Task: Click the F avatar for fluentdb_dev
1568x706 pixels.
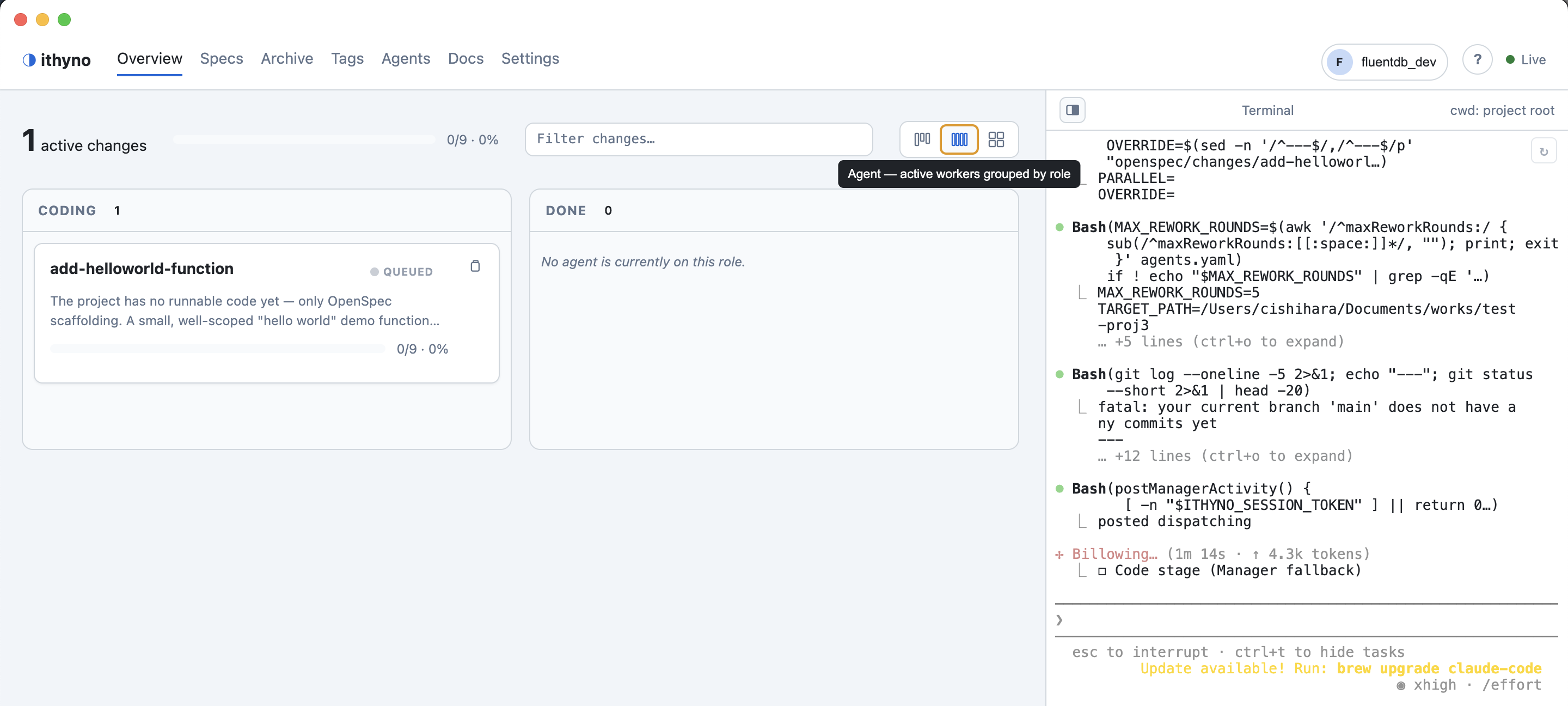Action: tap(1339, 62)
